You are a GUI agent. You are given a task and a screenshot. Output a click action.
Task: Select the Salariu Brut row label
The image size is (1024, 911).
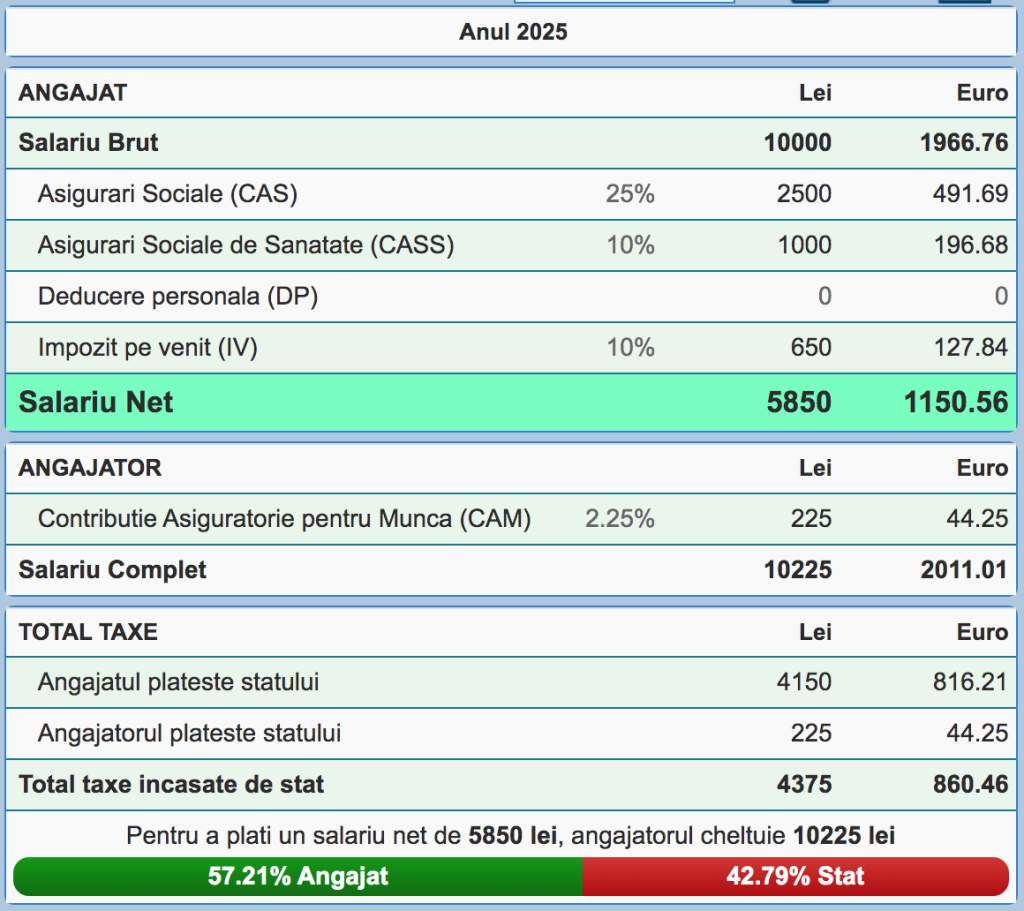tap(89, 143)
